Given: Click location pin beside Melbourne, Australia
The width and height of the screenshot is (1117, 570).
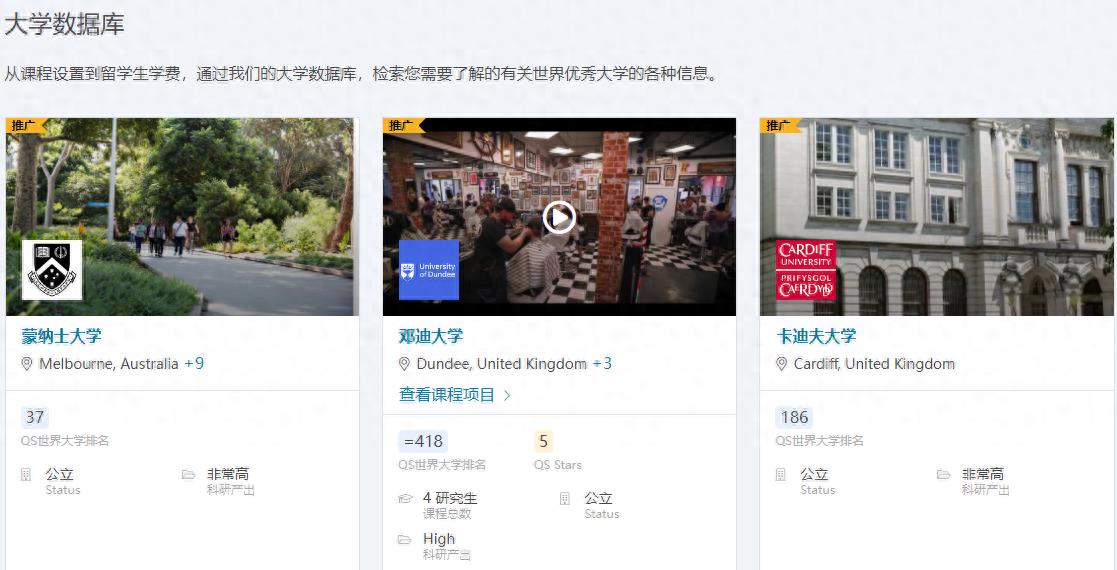Looking at the screenshot, I should [27, 364].
